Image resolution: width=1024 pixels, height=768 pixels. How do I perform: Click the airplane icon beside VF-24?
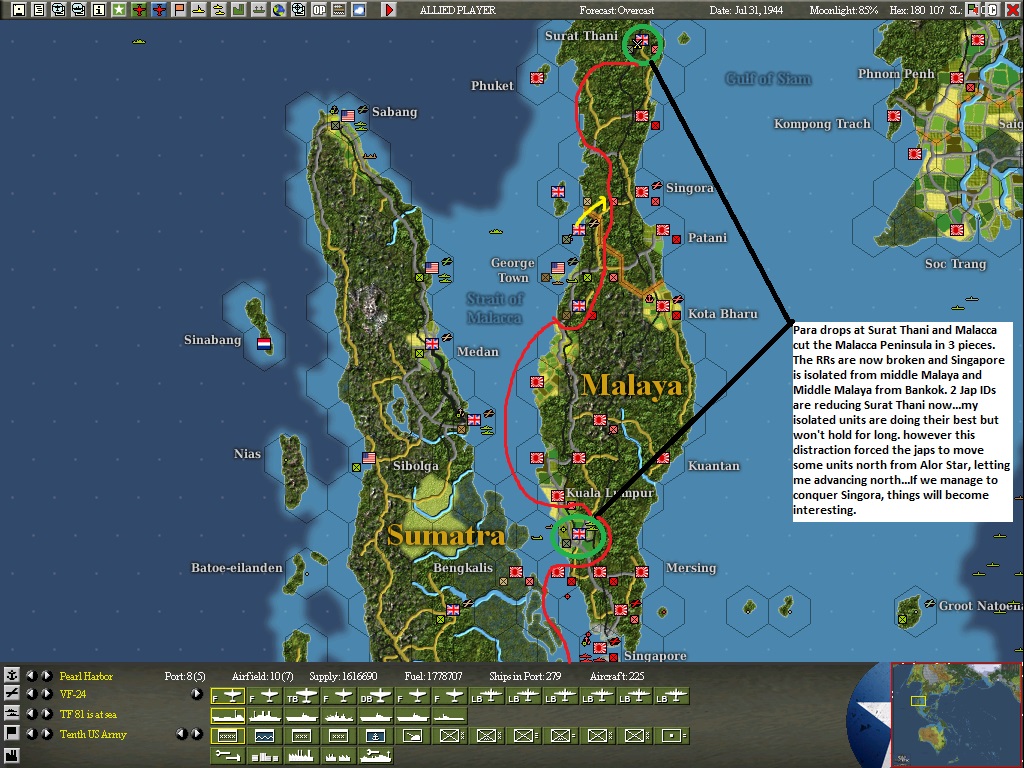click(11, 694)
